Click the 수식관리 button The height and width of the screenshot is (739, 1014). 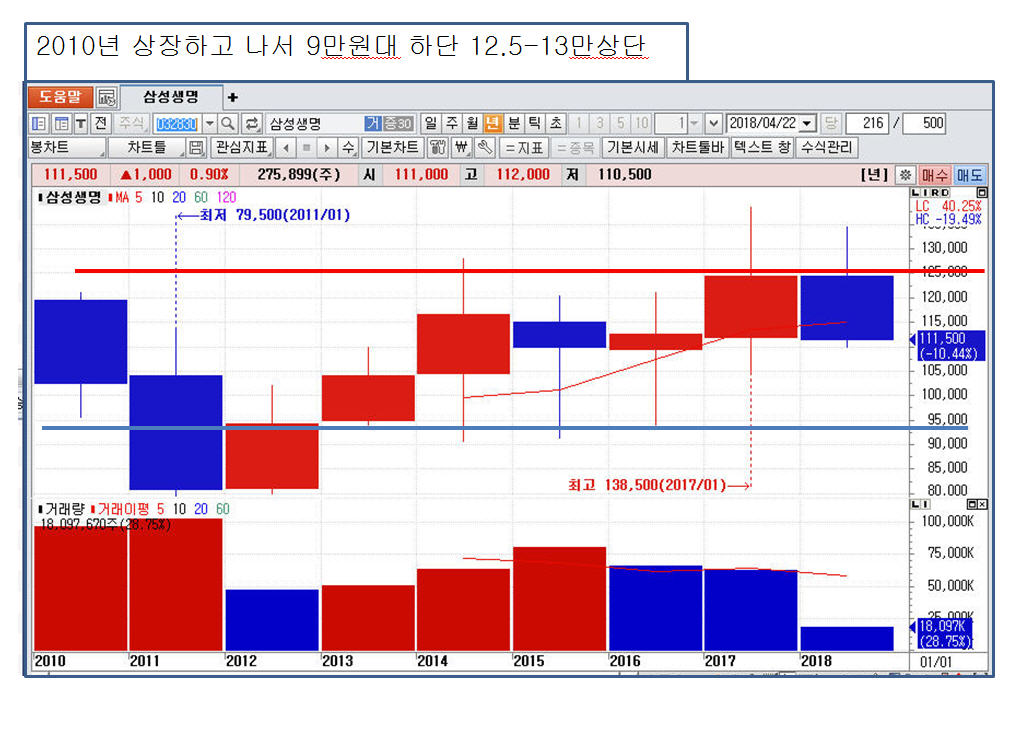pos(827,148)
